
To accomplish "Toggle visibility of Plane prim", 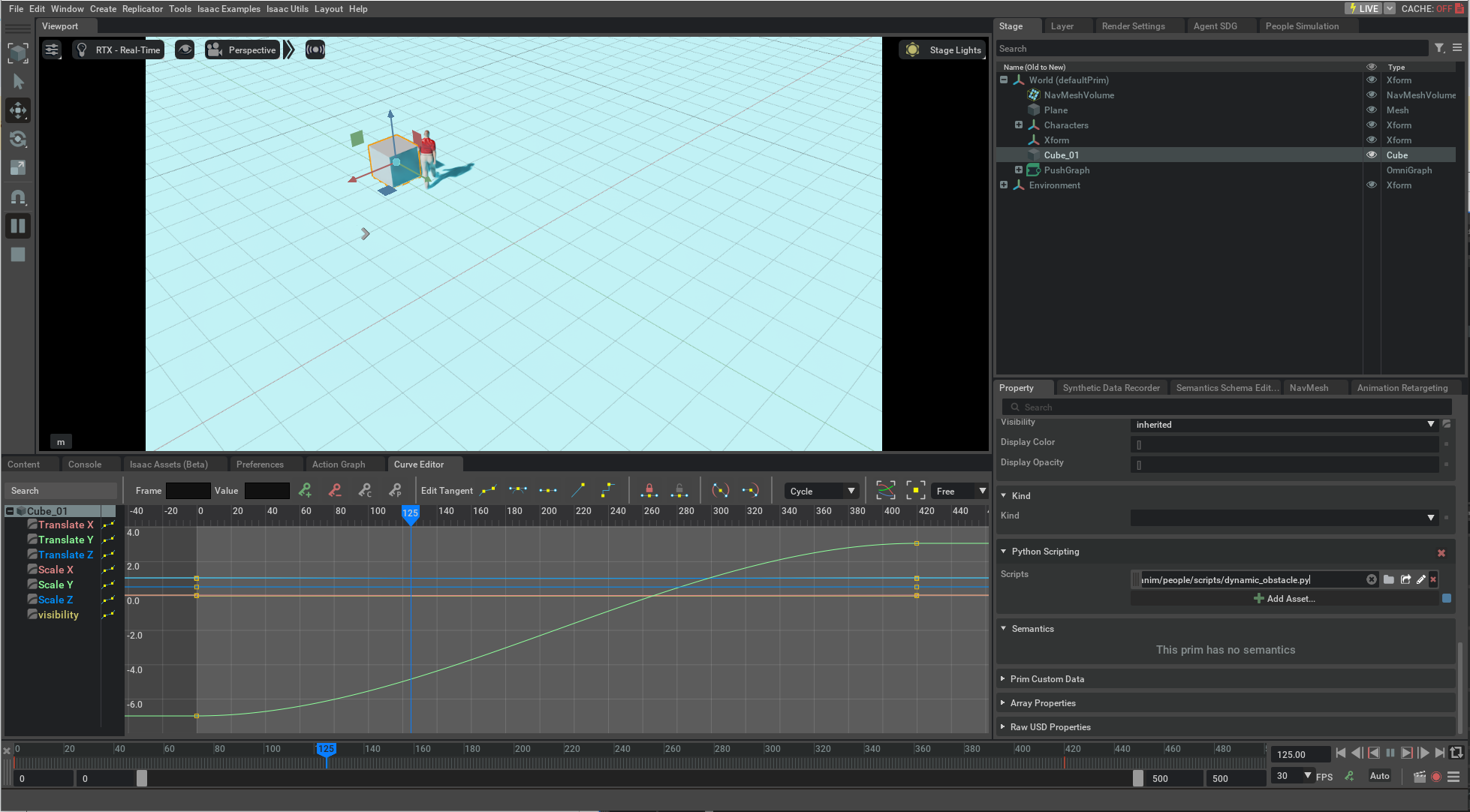I will [1372, 110].
